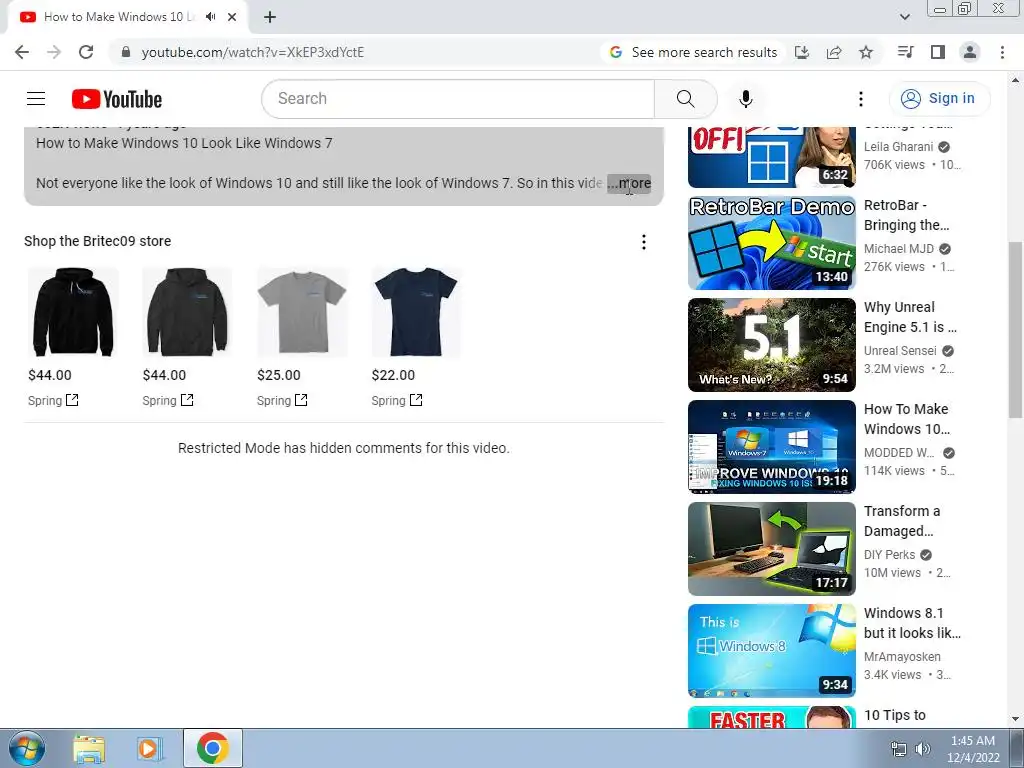
Task: Go to YouTube home via logo
Action: pos(117,99)
